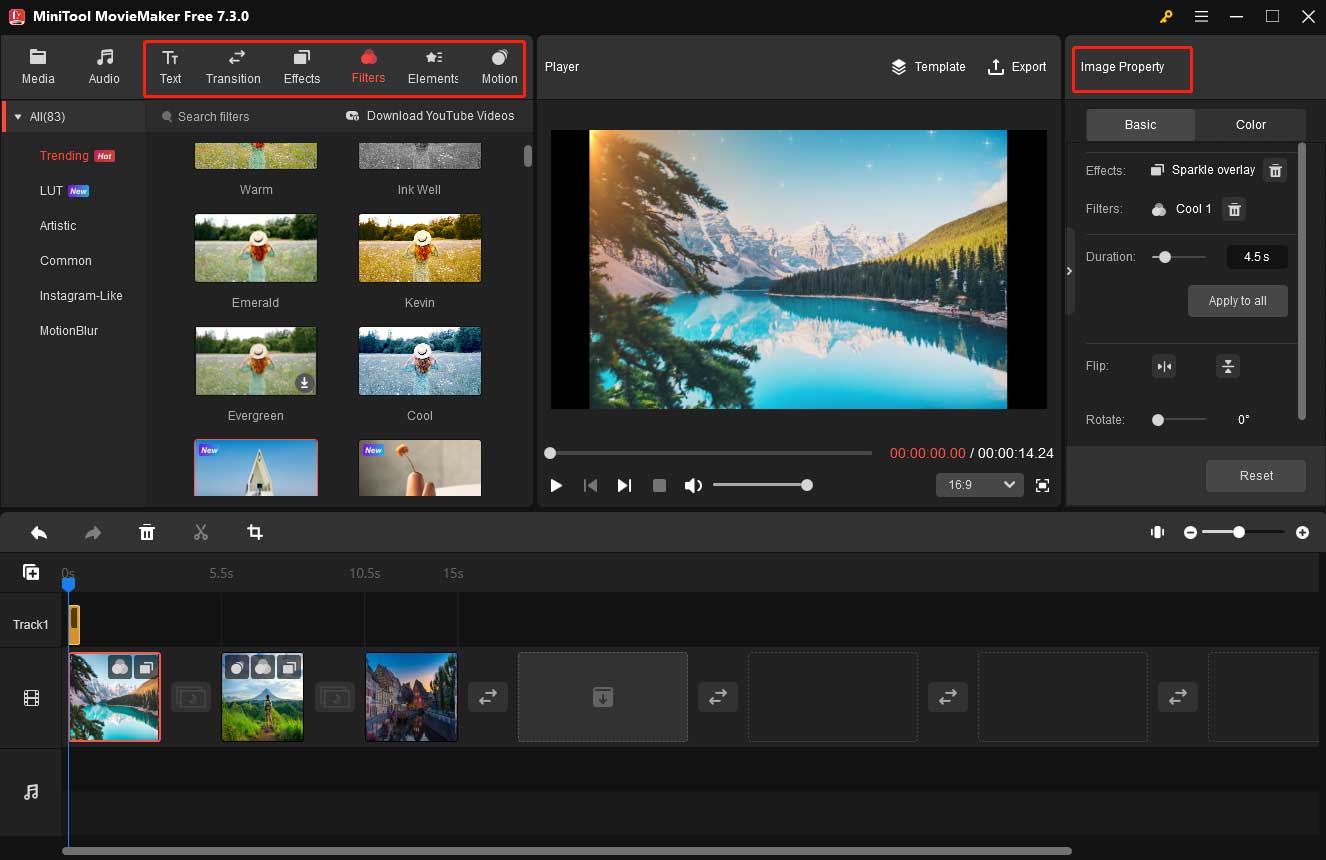The height and width of the screenshot is (860, 1326).
Task: Play the video preview
Action: [x=556, y=485]
